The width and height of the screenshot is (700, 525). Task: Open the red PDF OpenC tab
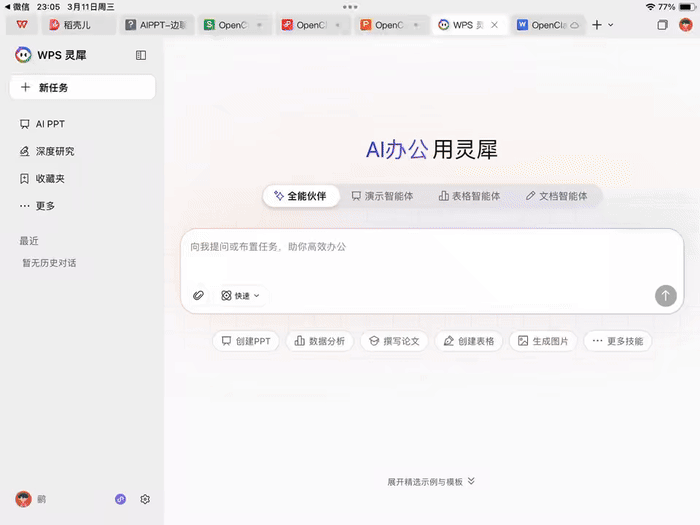tap(312, 25)
